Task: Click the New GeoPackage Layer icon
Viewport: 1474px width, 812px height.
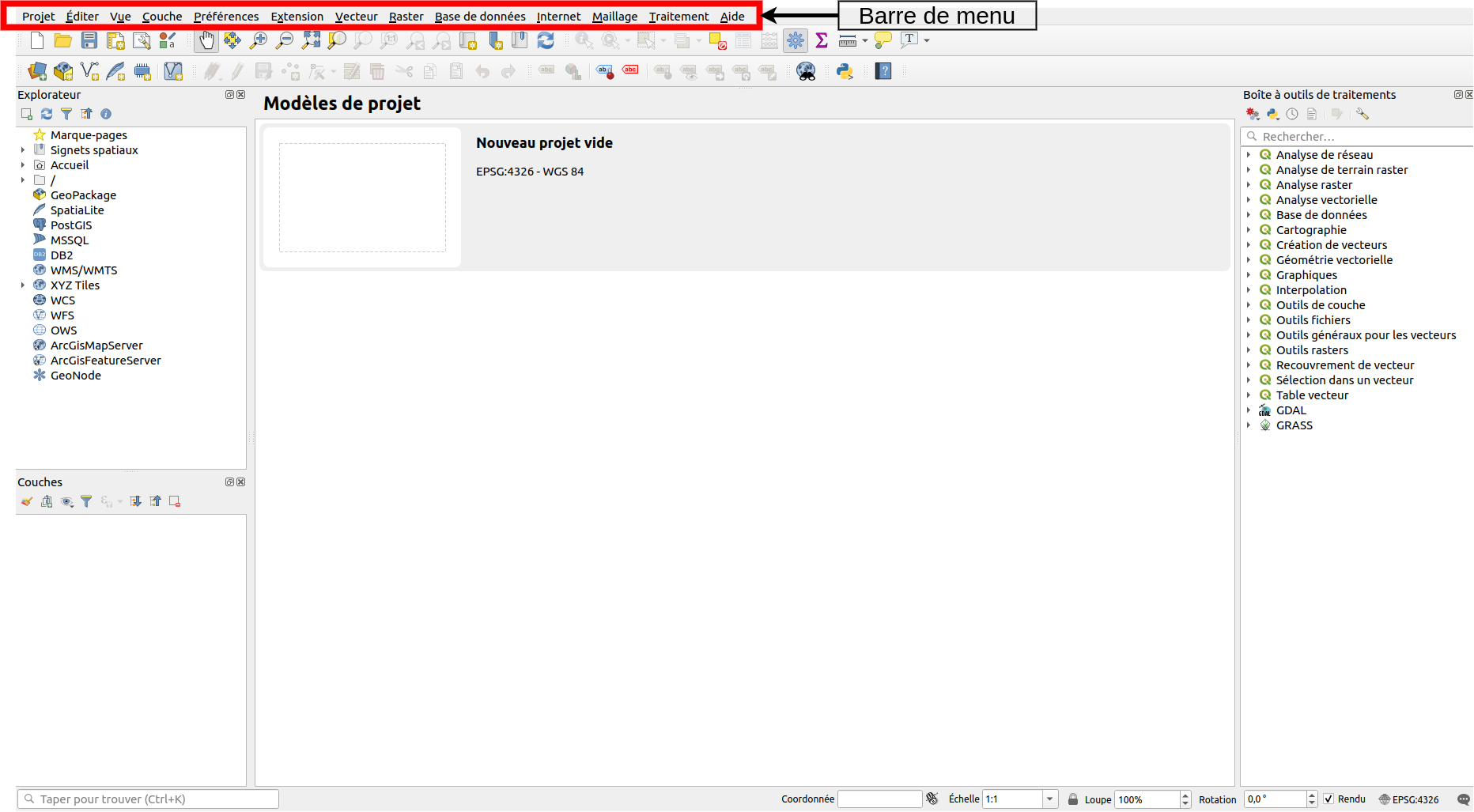Action: point(63,71)
